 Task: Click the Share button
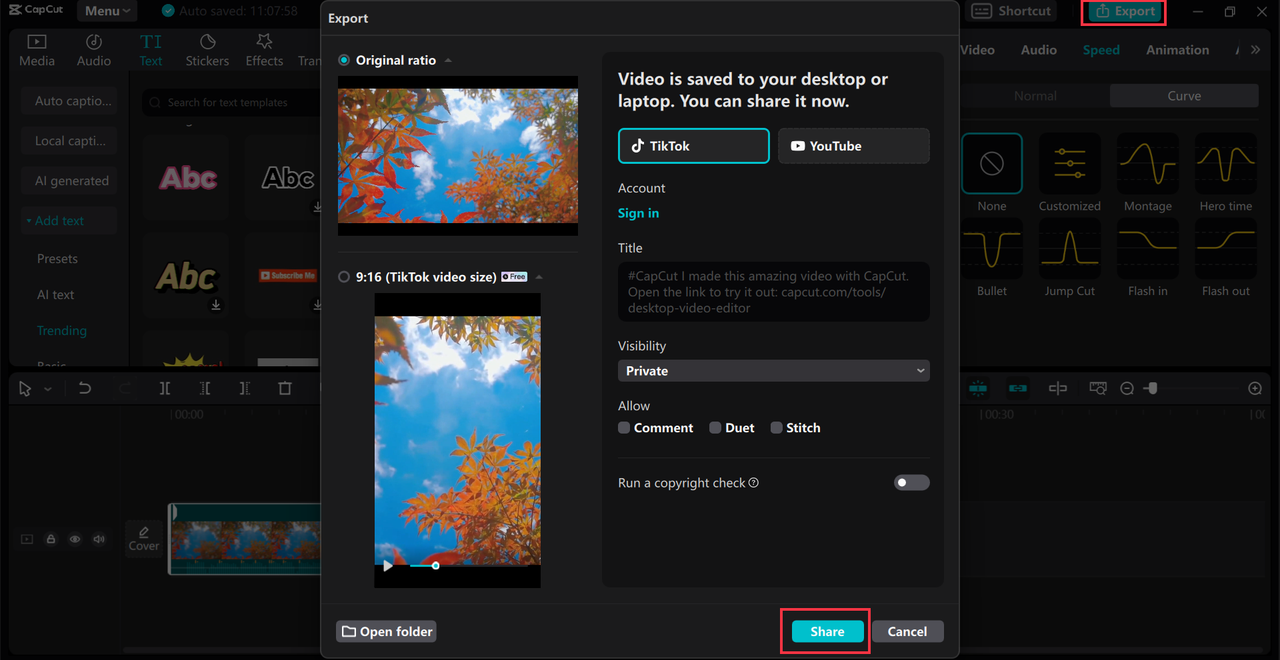coord(827,632)
